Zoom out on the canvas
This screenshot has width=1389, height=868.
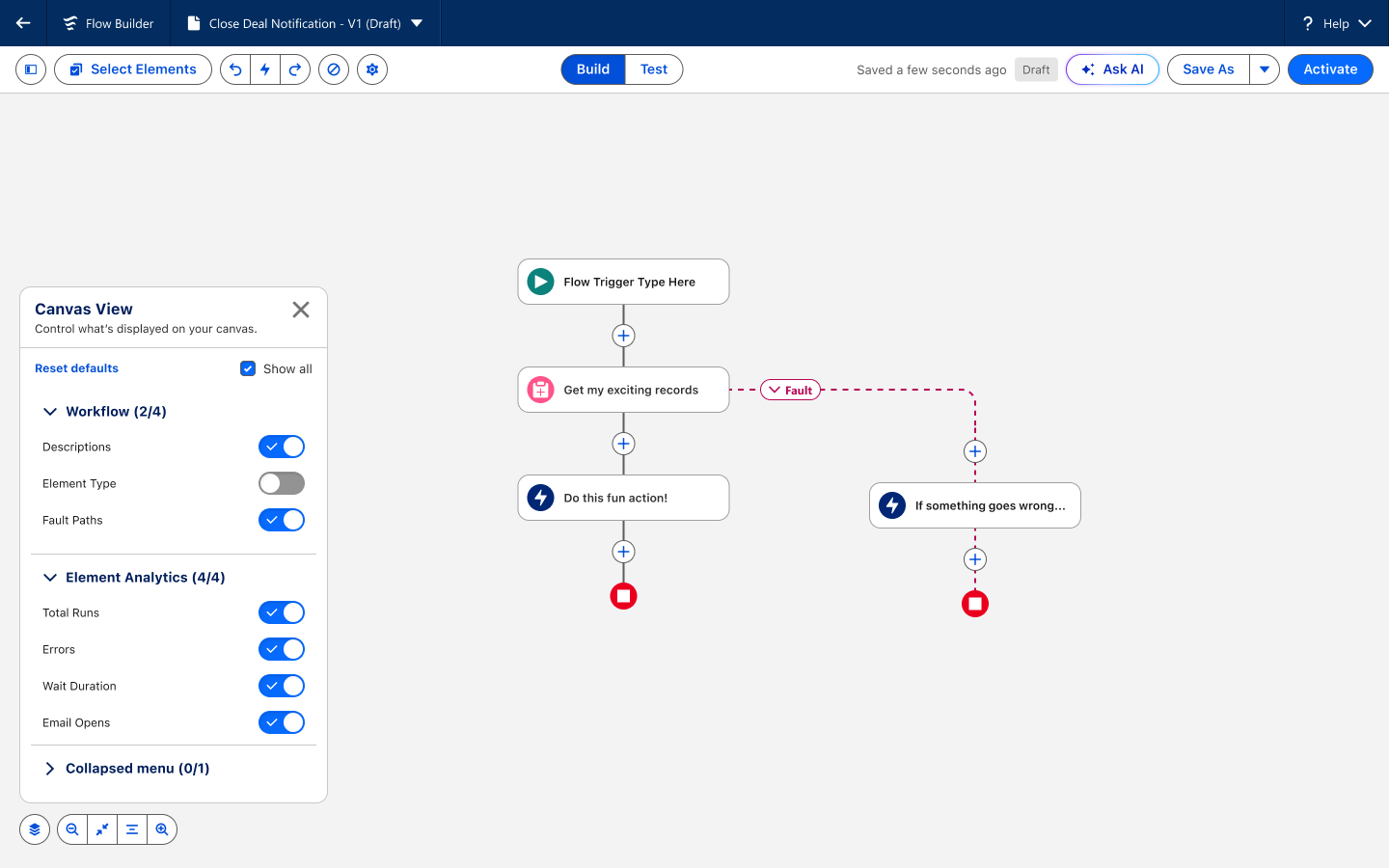point(72,829)
